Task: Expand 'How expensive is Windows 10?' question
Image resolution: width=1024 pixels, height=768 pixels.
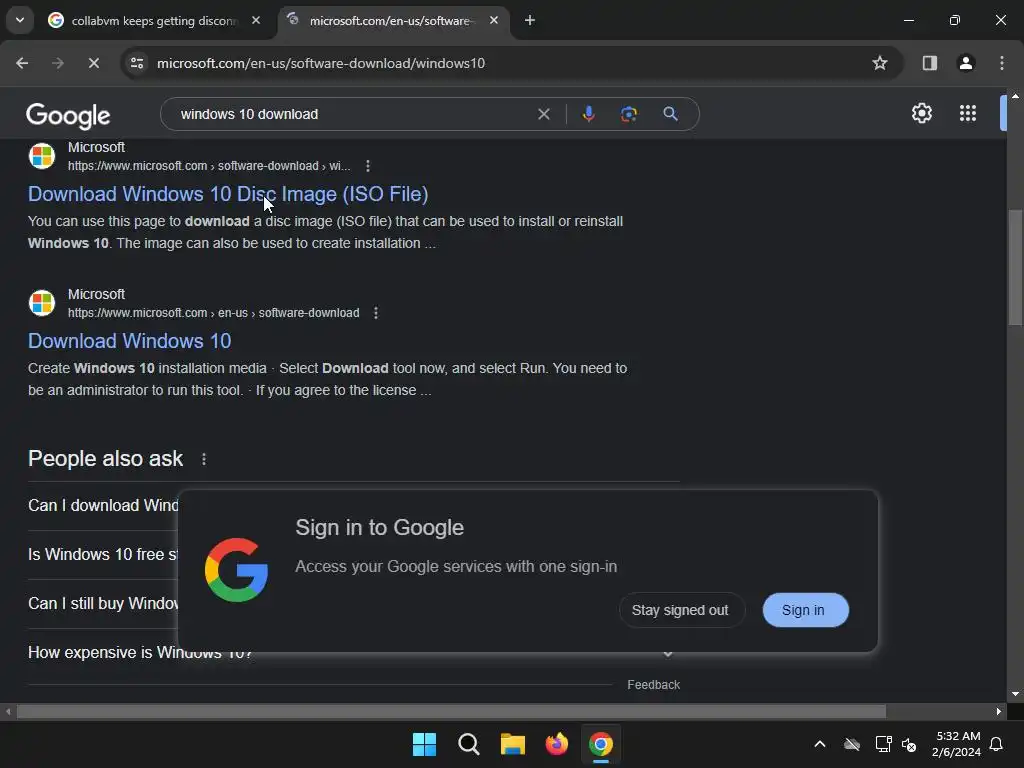Action: (x=353, y=654)
